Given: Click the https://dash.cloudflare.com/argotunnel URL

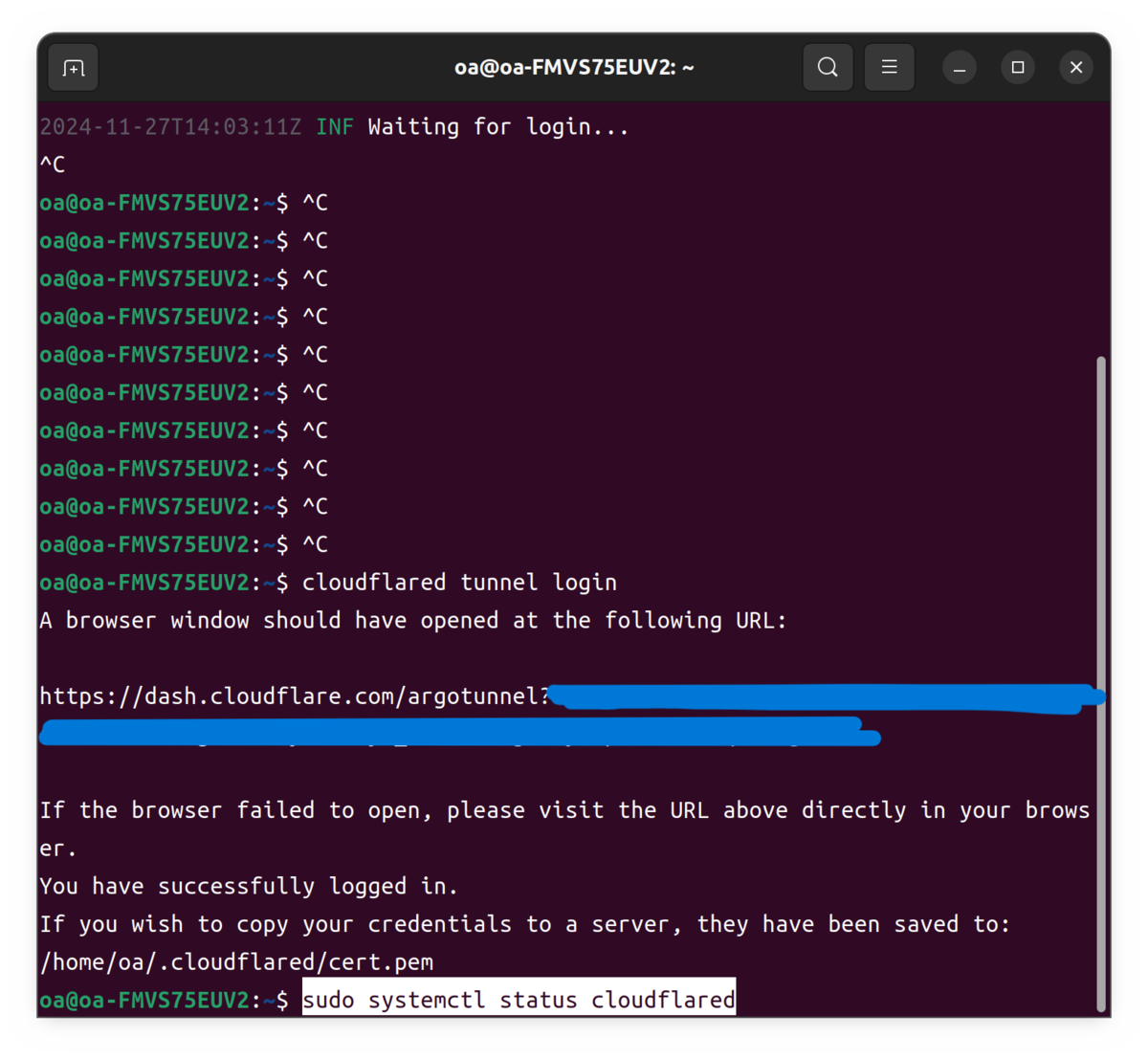Looking at the screenshot, I should click(295, 696).
